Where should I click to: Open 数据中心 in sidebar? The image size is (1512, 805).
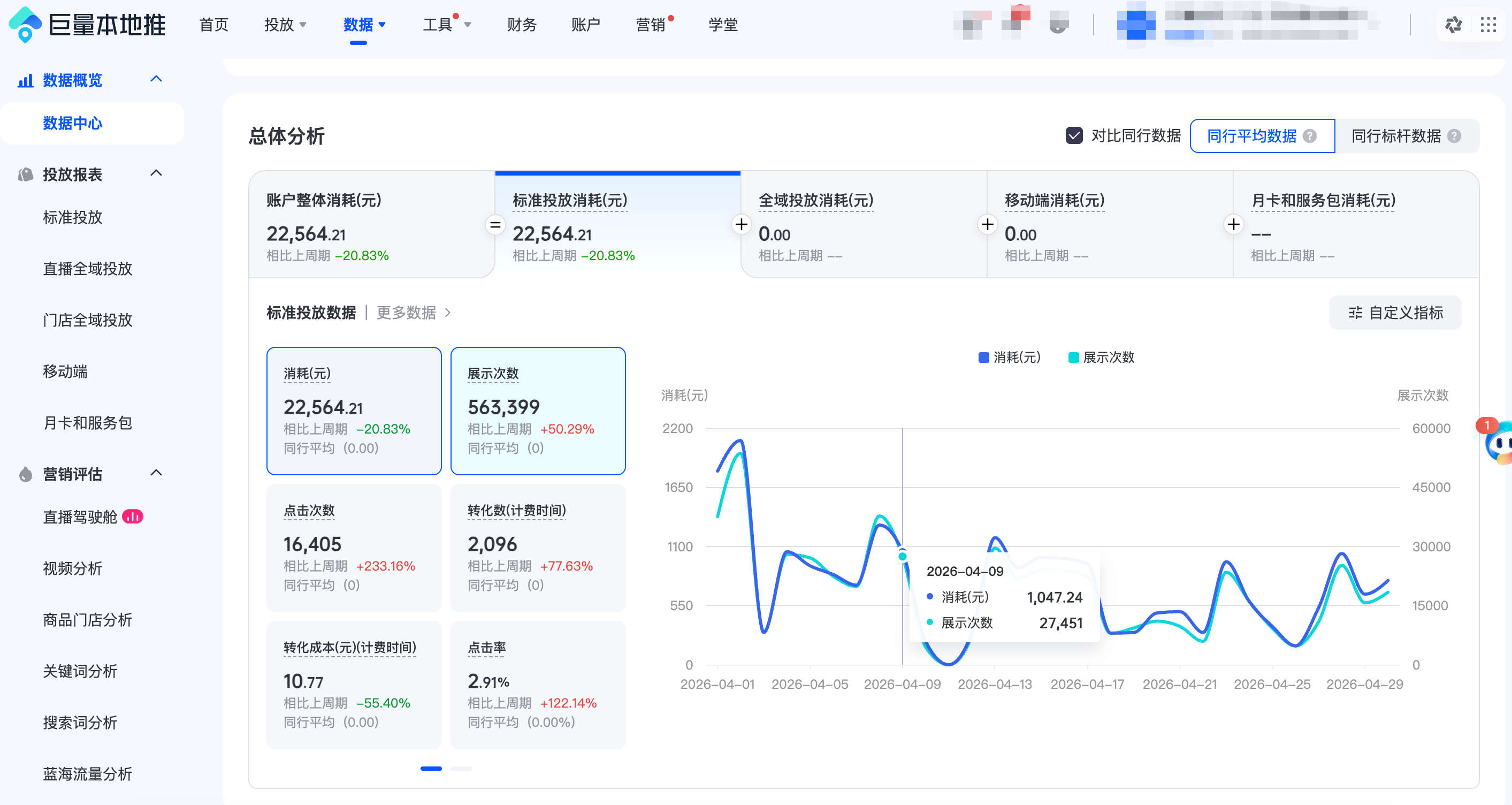(92, 123)
